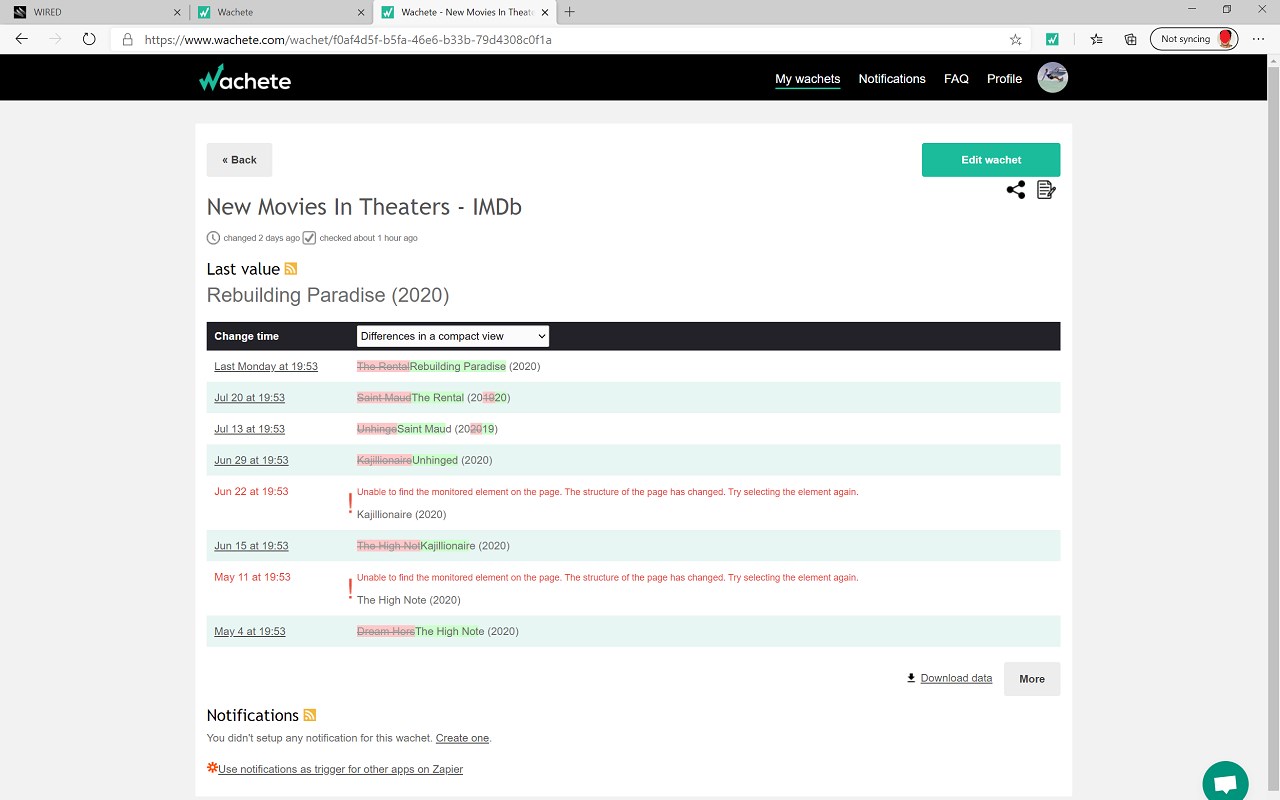Reload the page with refresh icon
Image resolution: width=1280 pixels, height=800 pixels.
click(89, 39)
